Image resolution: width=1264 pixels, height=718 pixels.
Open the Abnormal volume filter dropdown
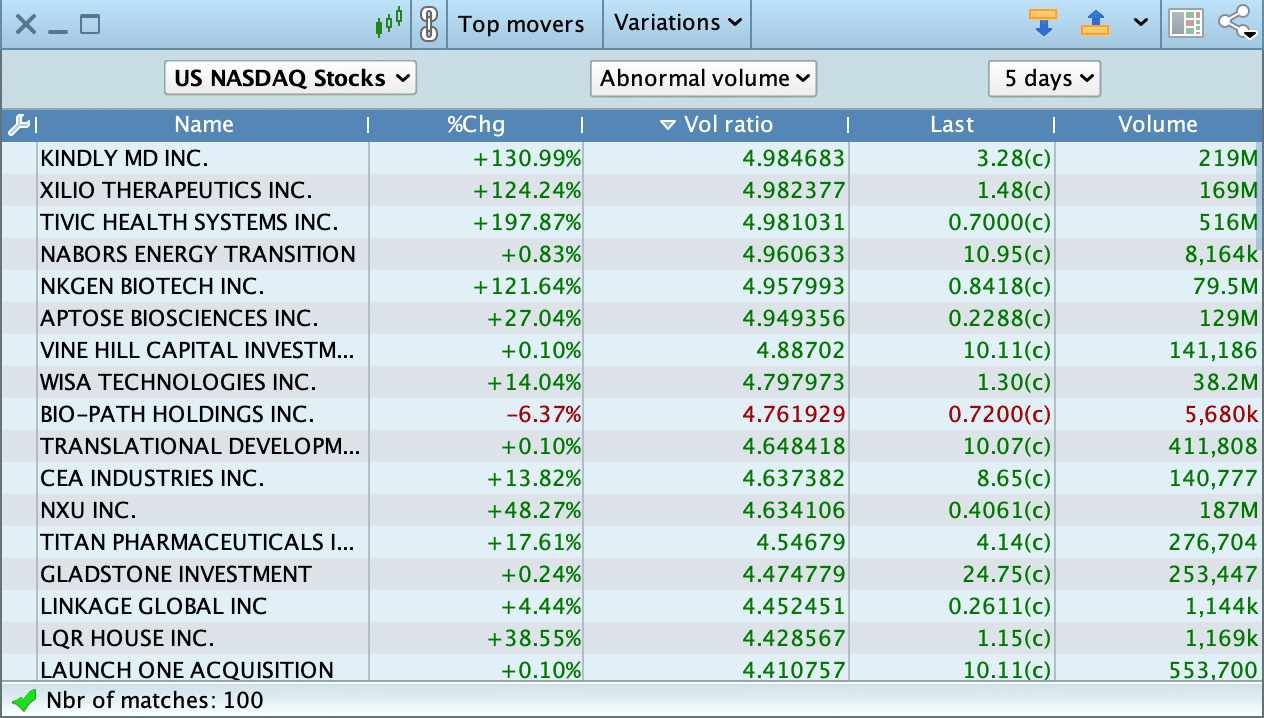tap(703, 78)
